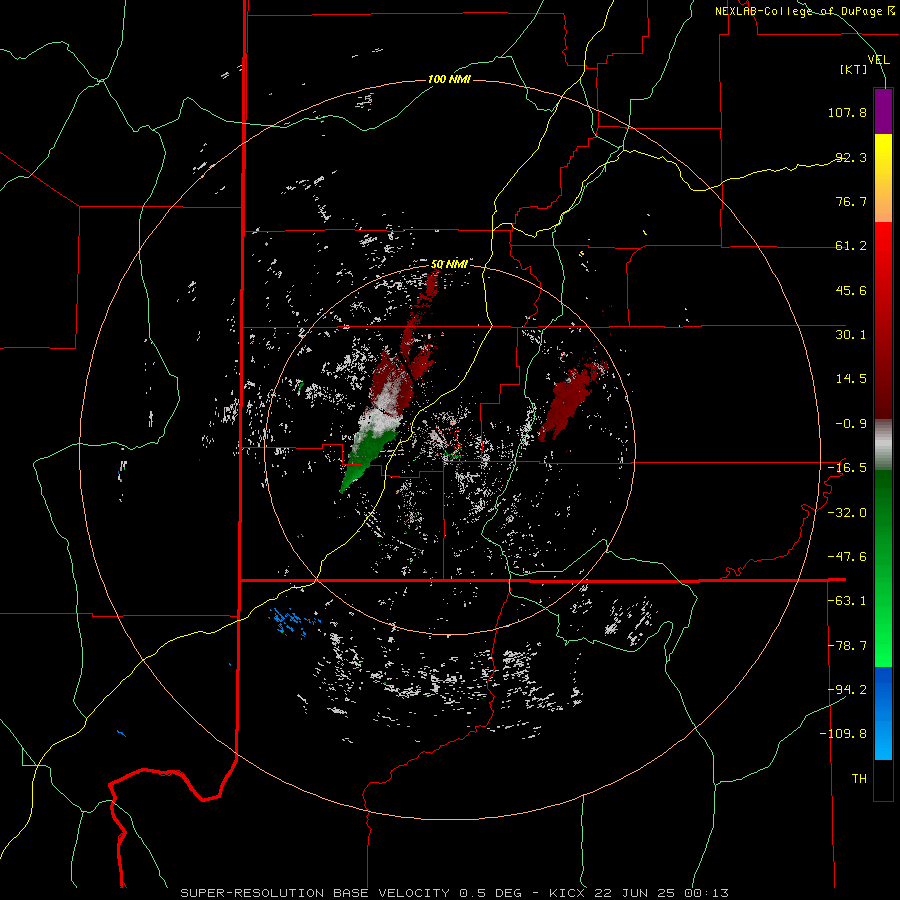The width and height of the screenshot is (900, 900).
Task: Click the 107.8 velocity scale value
Action: (847, 112)
